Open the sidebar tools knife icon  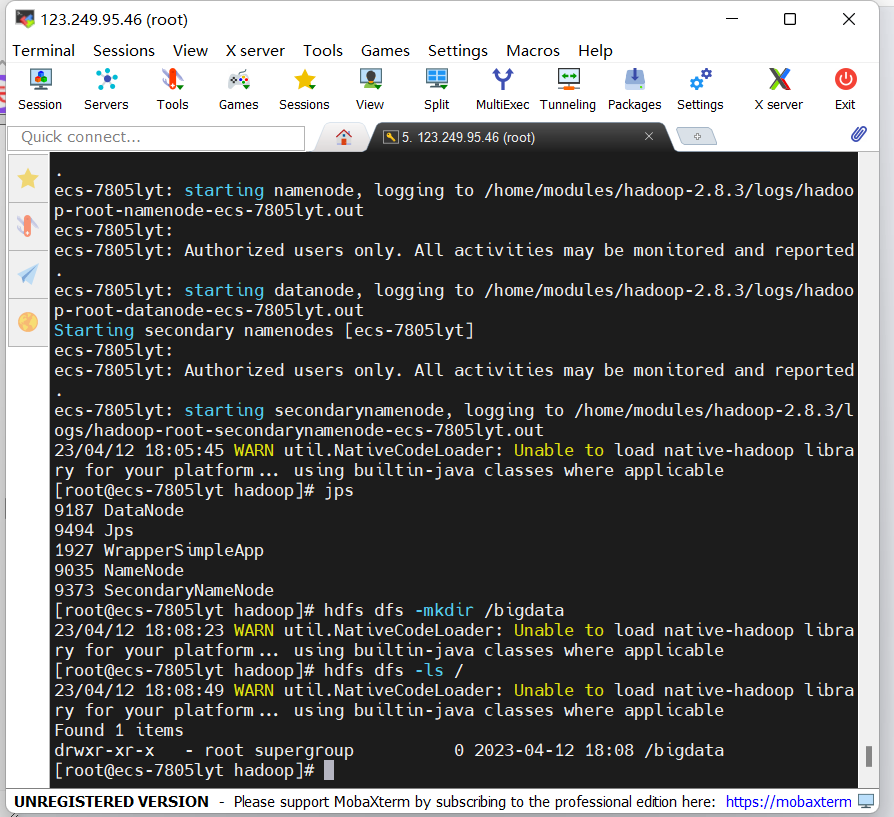28,226
